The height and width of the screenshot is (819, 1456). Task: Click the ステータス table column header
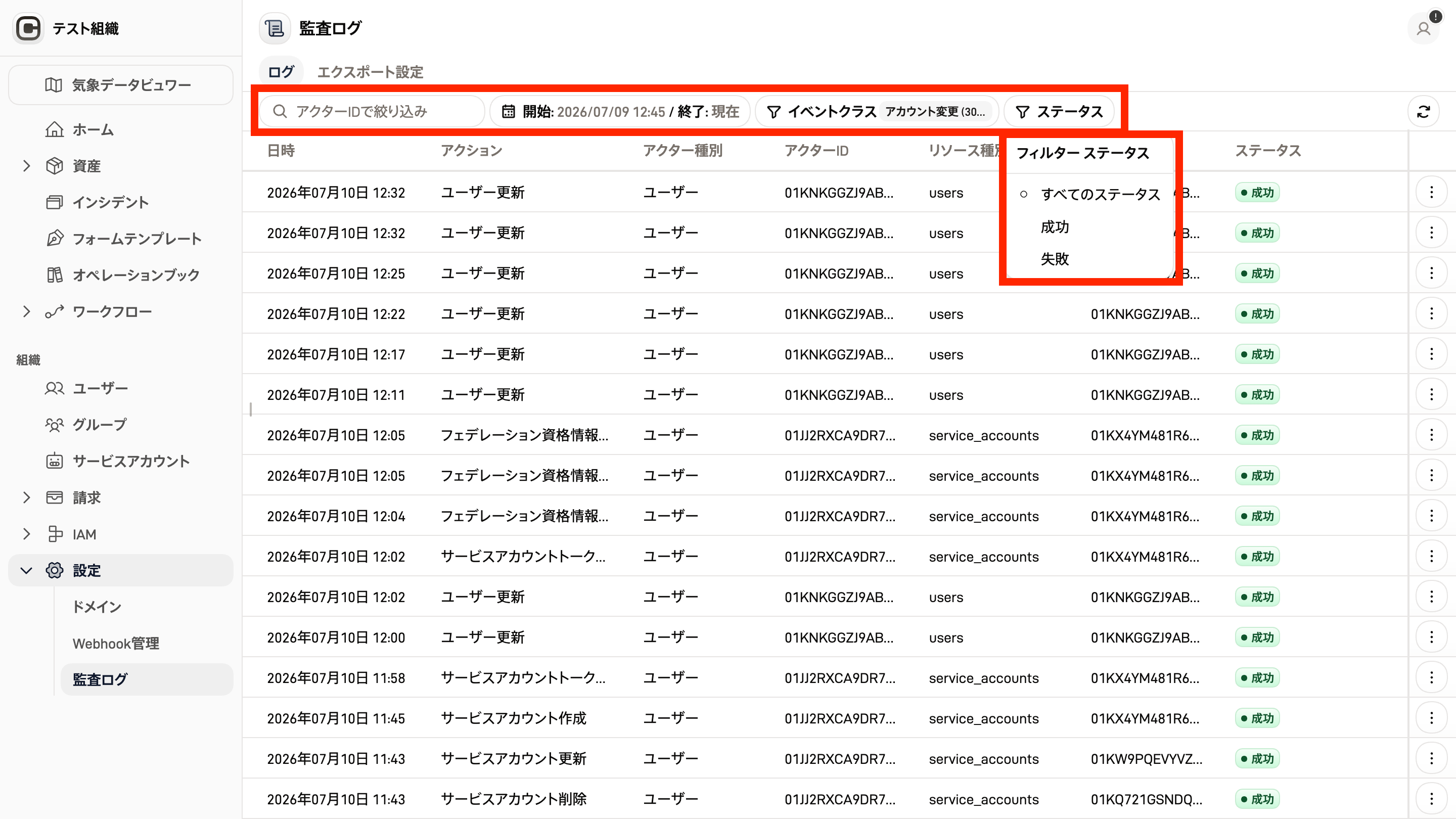pos(1268,150)
